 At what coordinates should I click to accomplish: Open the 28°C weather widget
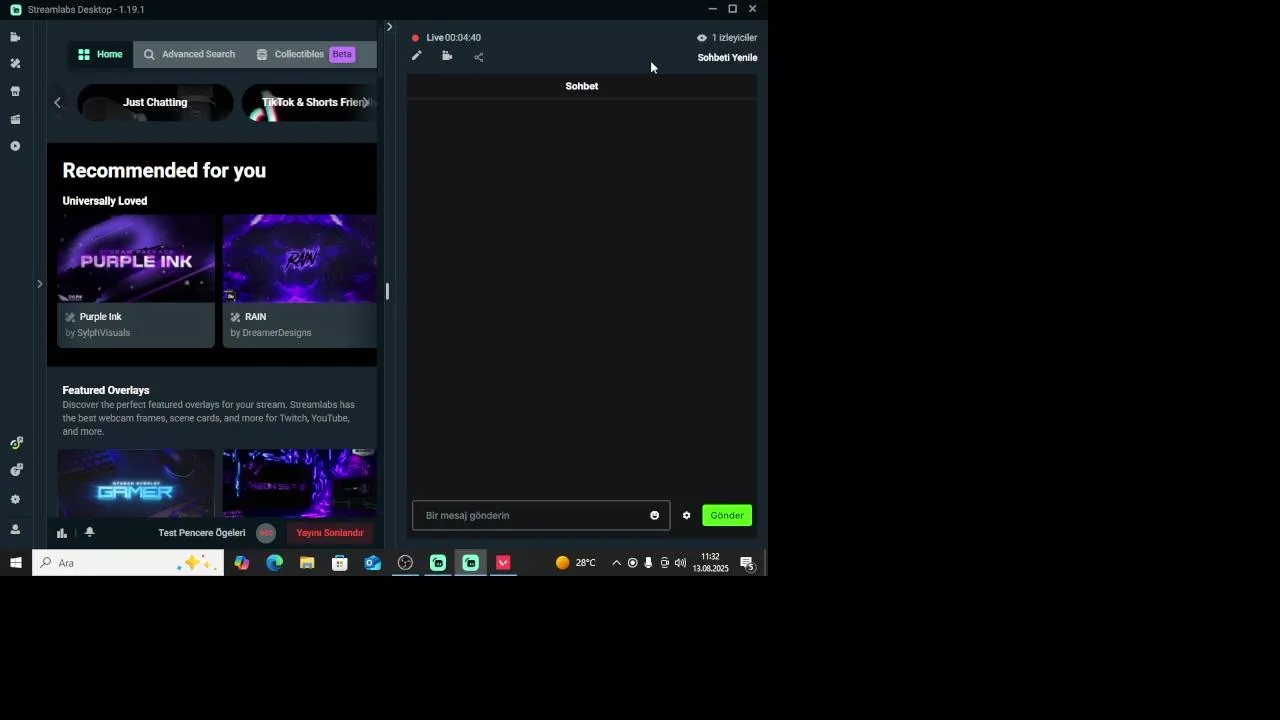coord(576,563)
